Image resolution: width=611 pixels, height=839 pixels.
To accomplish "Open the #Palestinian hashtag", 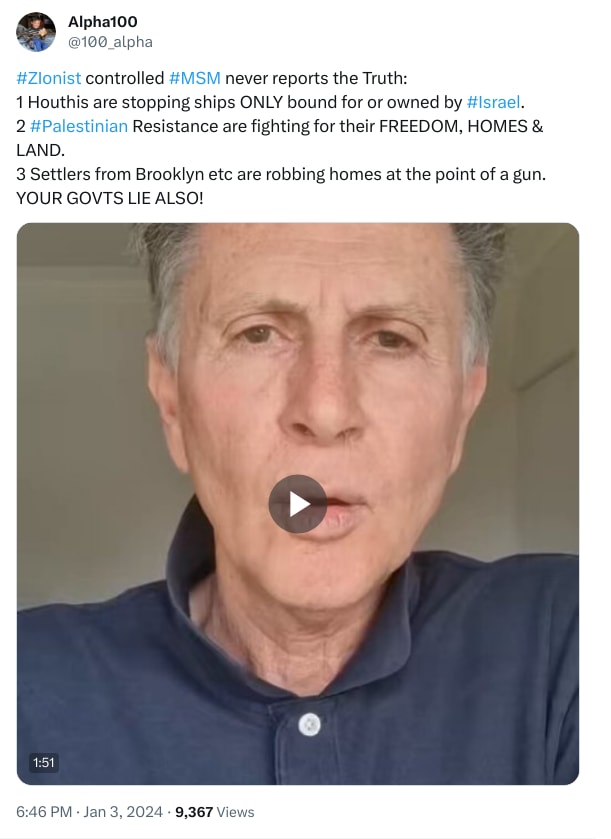I will [79, 126].
